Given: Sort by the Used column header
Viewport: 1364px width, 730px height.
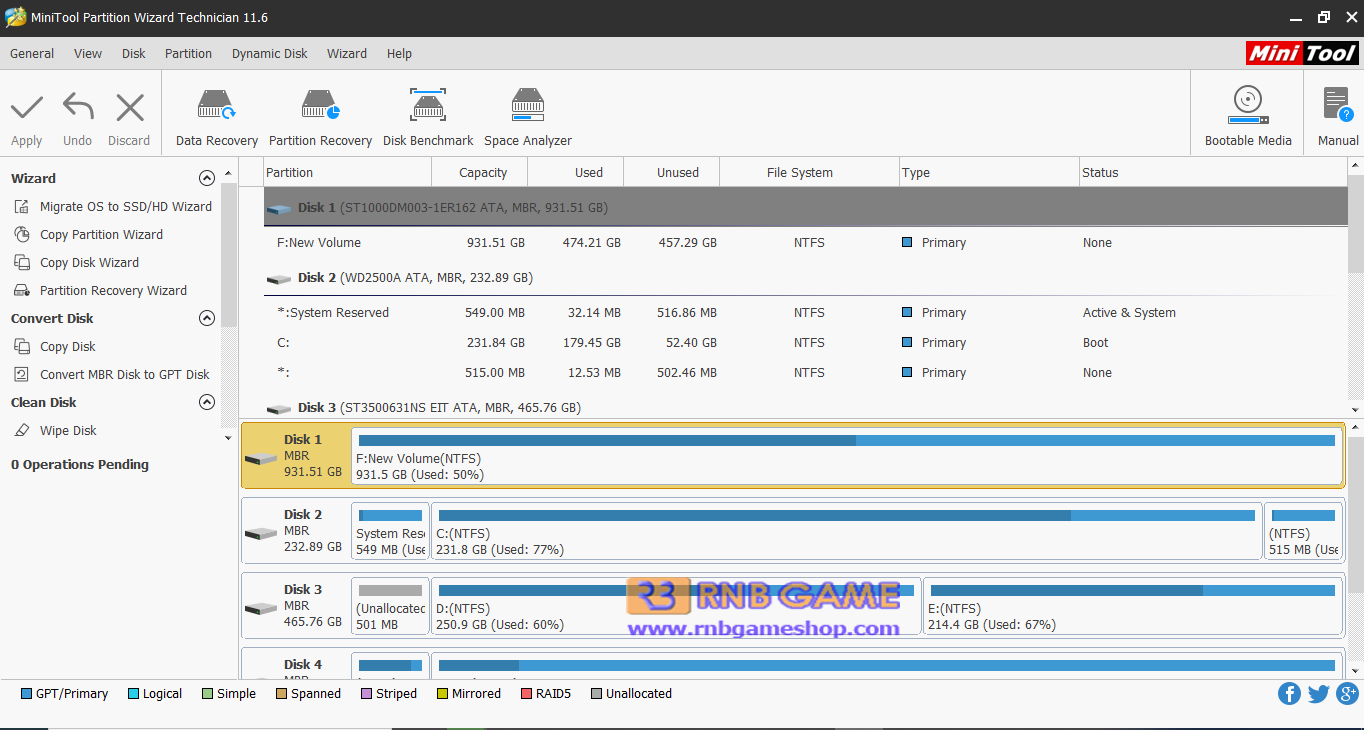Looking at the screenshot, I should click(x=576, y=173).
